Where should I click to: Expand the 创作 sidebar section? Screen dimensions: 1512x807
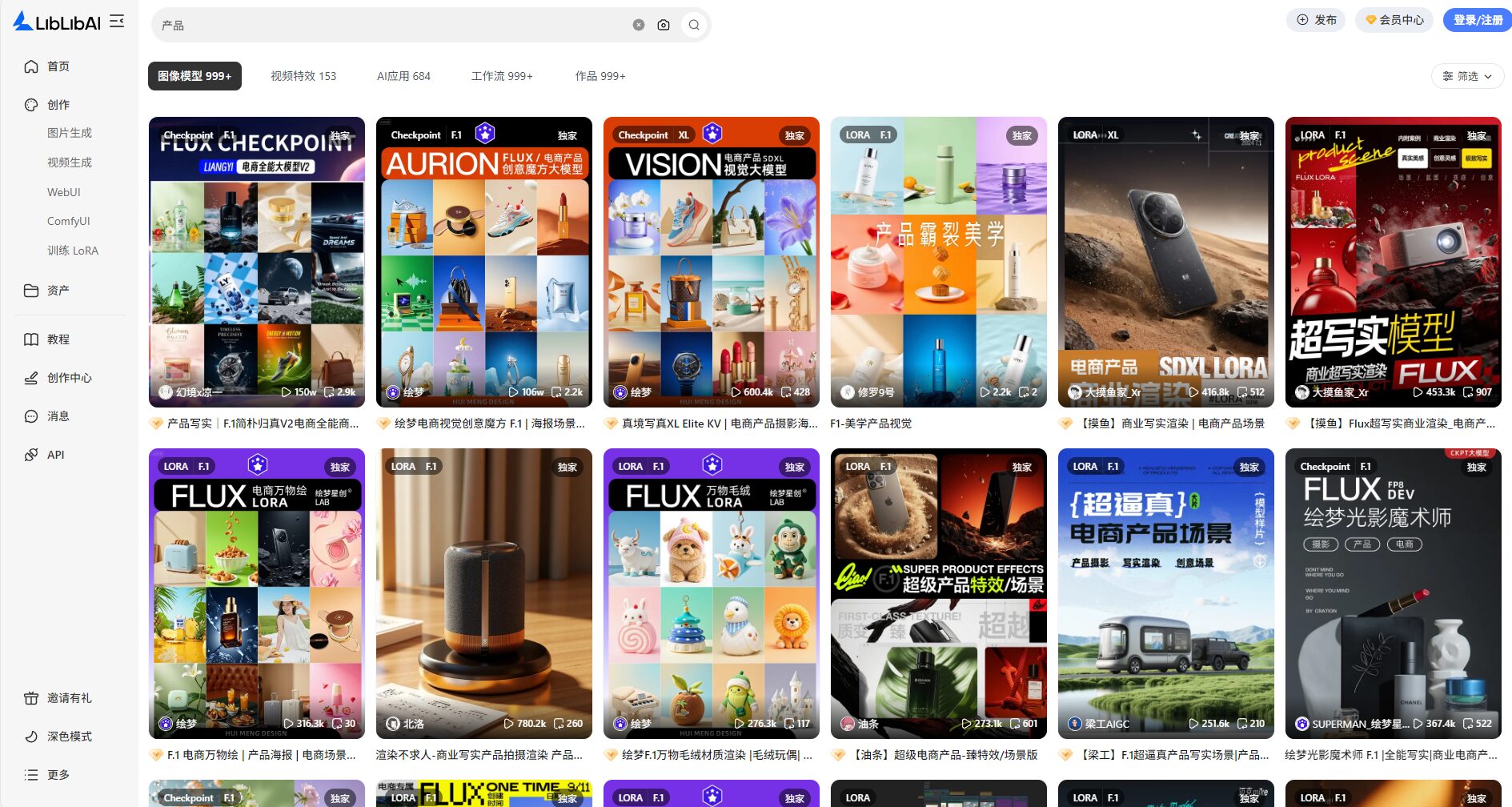[58, 105]
